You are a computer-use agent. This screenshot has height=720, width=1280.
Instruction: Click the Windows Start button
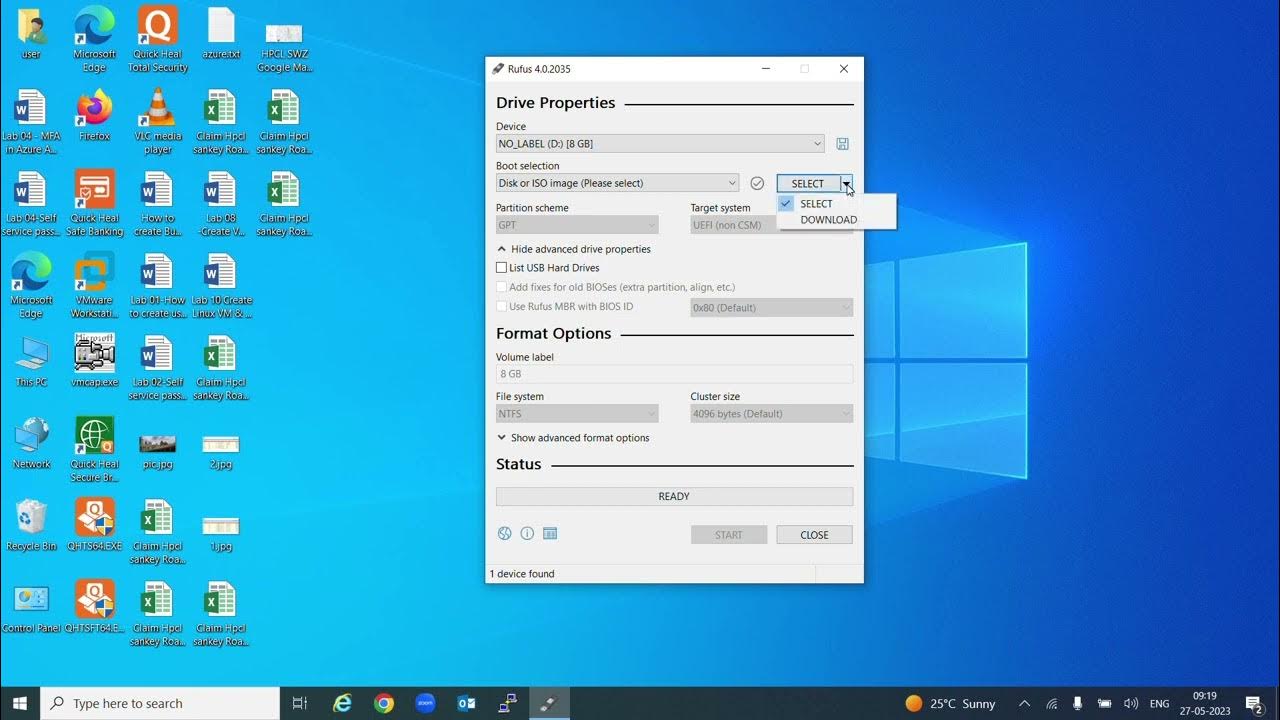click(20, 704)
